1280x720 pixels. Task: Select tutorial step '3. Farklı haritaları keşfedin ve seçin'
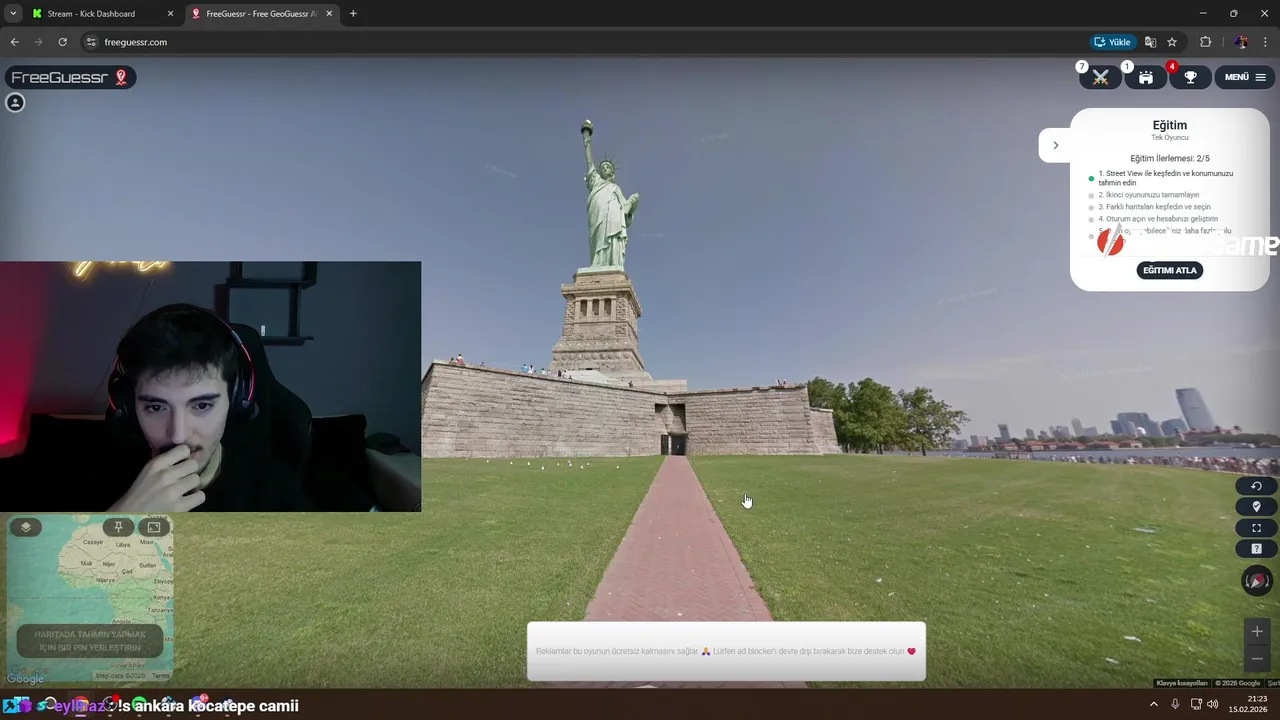pos(1154,207)
